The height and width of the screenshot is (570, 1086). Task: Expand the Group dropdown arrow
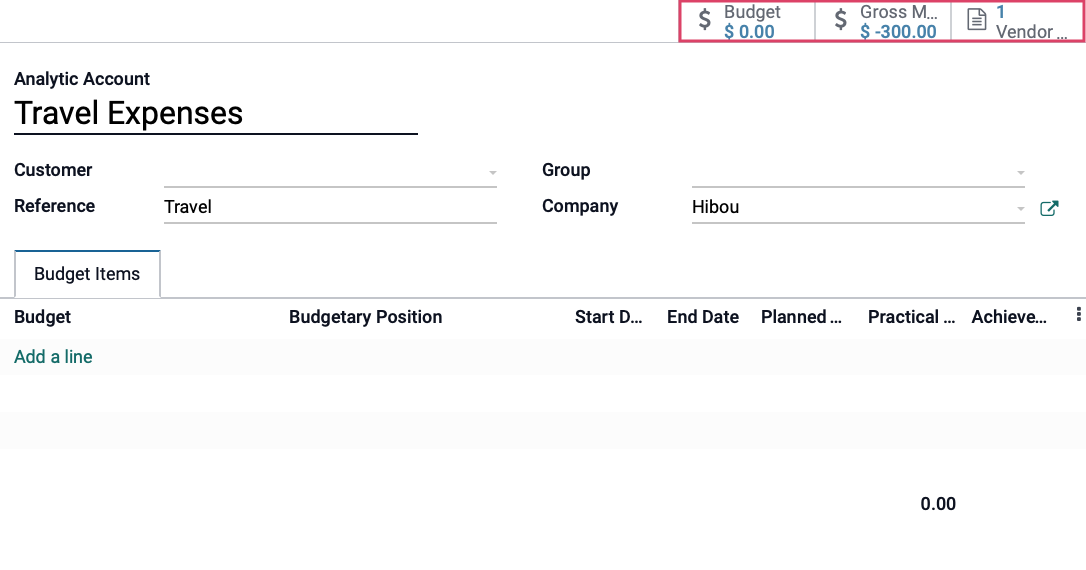click(1020, 172)
